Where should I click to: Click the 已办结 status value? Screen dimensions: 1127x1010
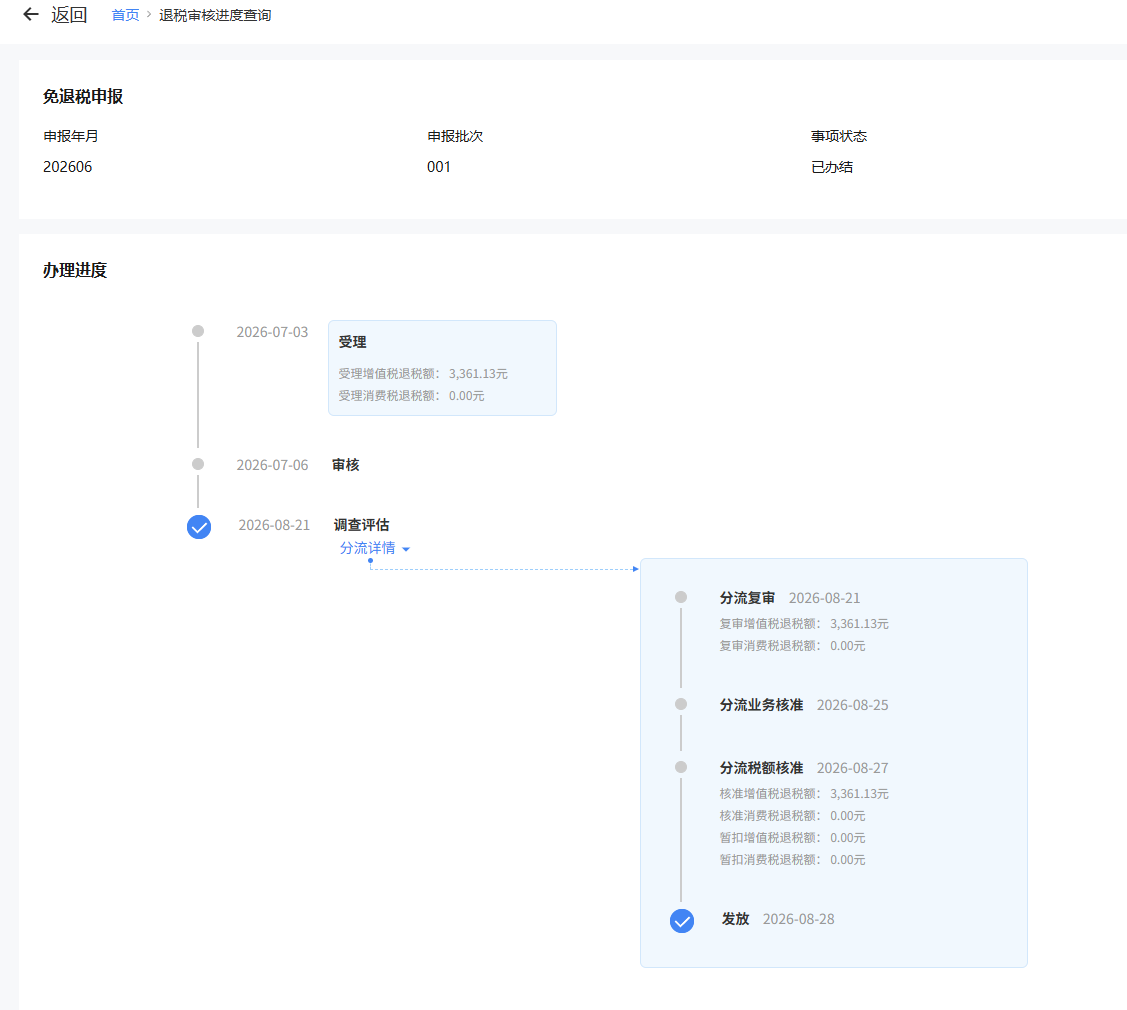(832, 167)
